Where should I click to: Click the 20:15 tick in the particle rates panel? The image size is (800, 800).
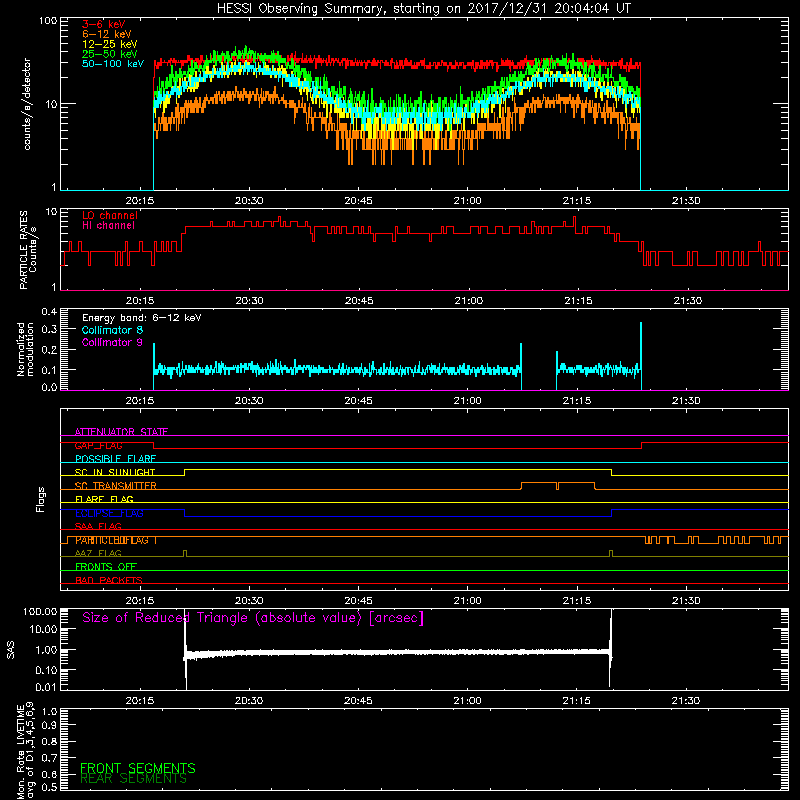[x=140, y=301]
